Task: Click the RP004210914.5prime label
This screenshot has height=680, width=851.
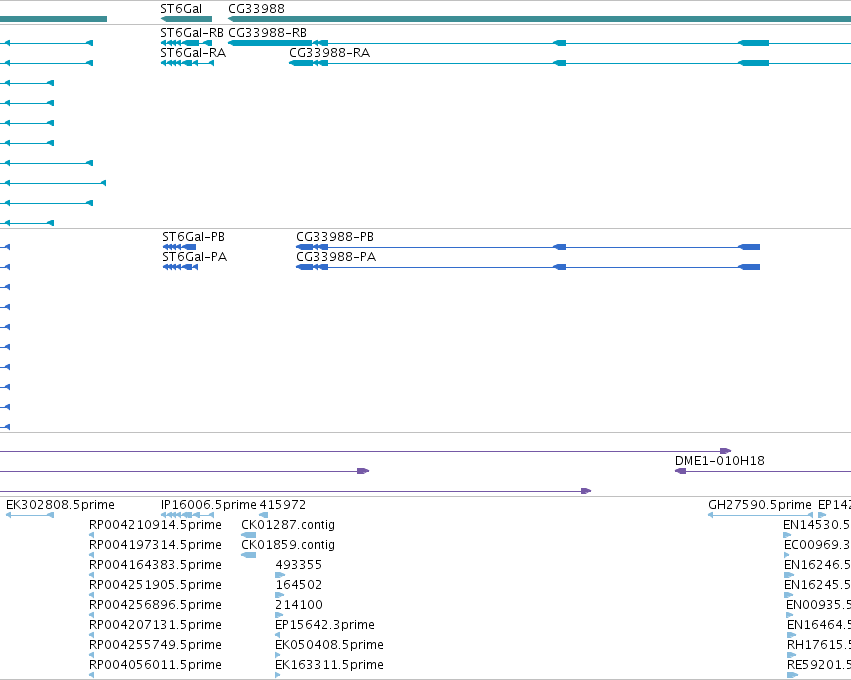Action: (x=155, y=525)
